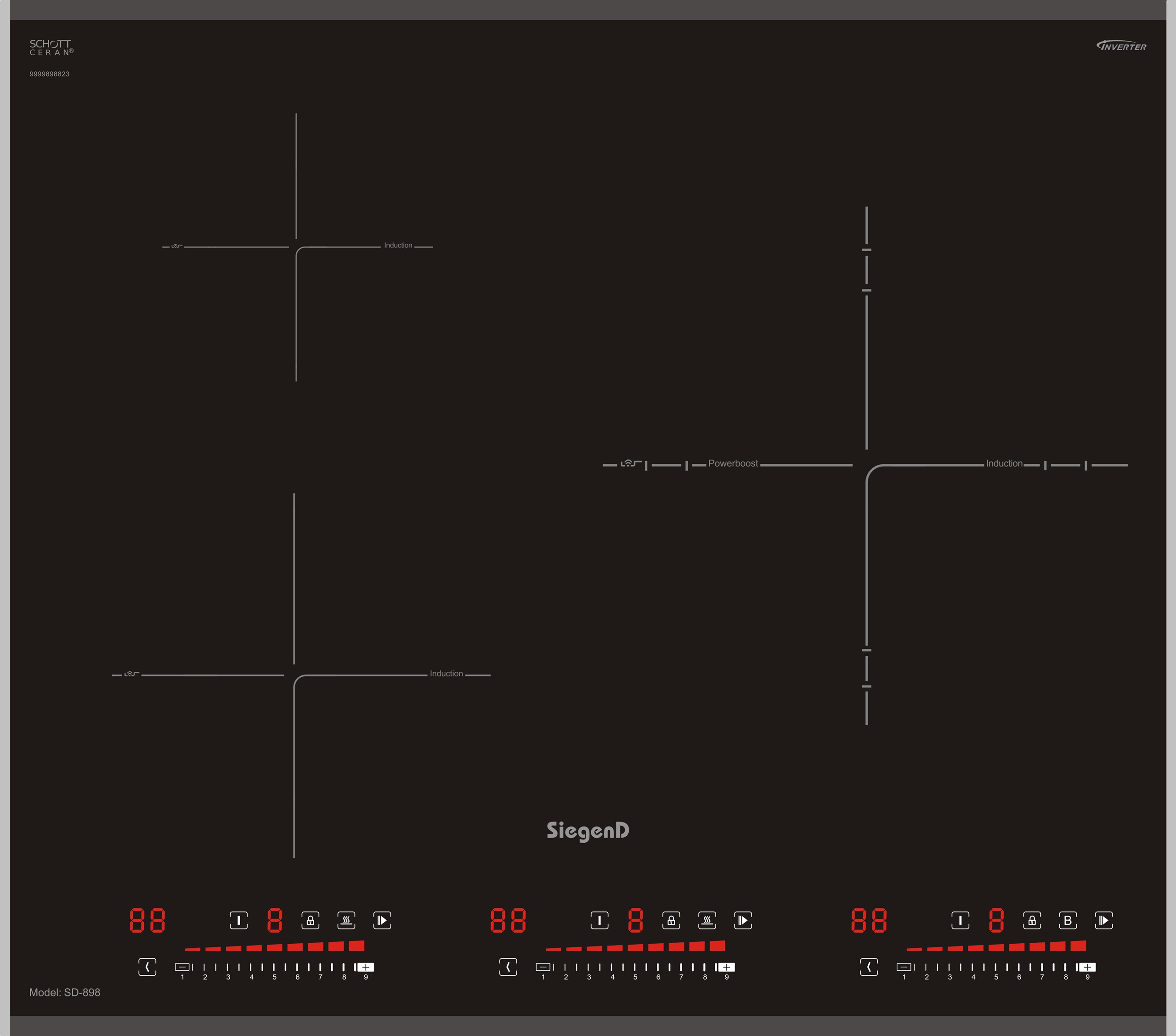Click the Model: SD-898 text
This screenshot has width=1176, height=1036.
(x=64, y=992)
